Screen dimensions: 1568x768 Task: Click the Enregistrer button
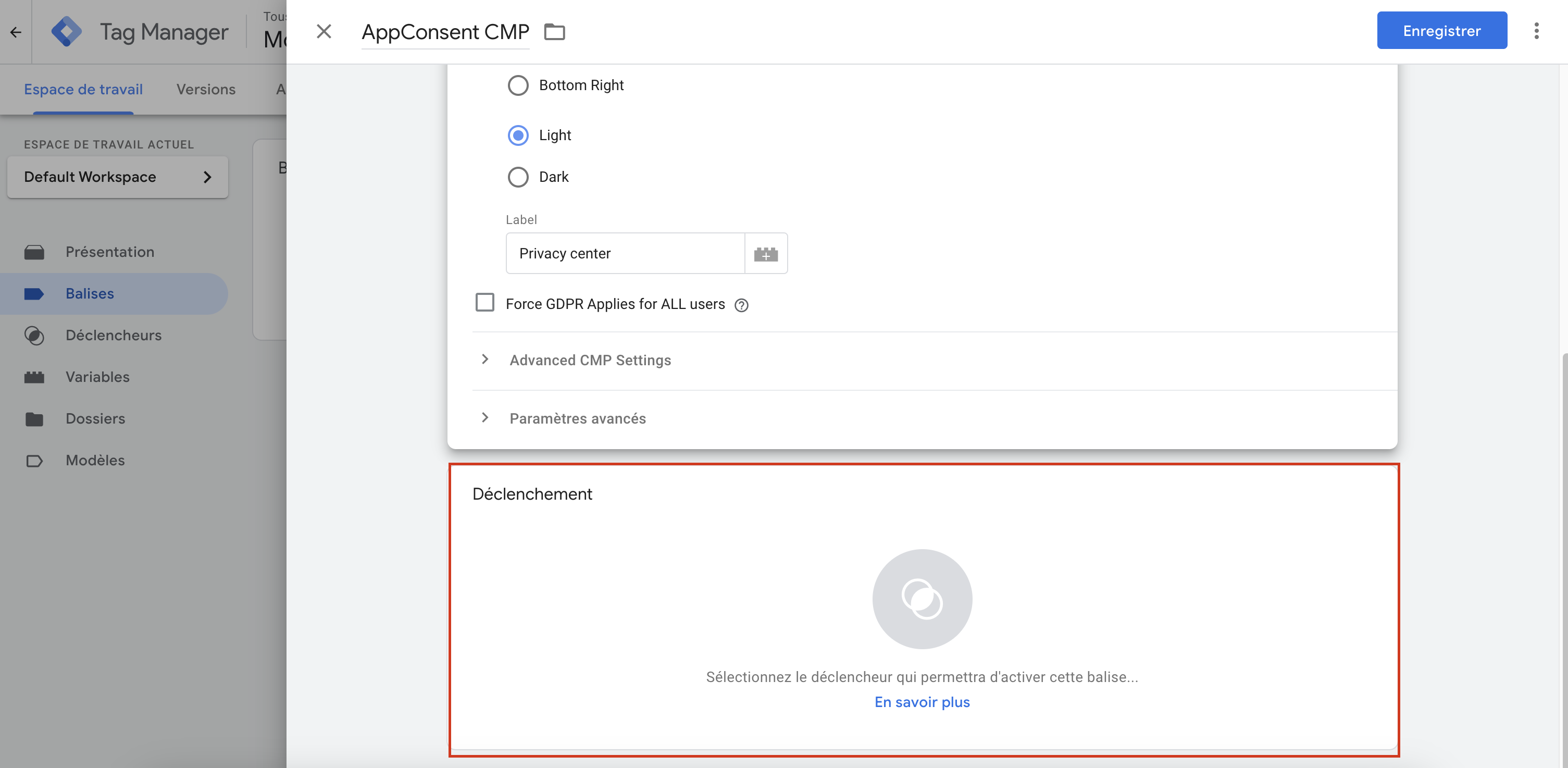[x=1442, y=30]
